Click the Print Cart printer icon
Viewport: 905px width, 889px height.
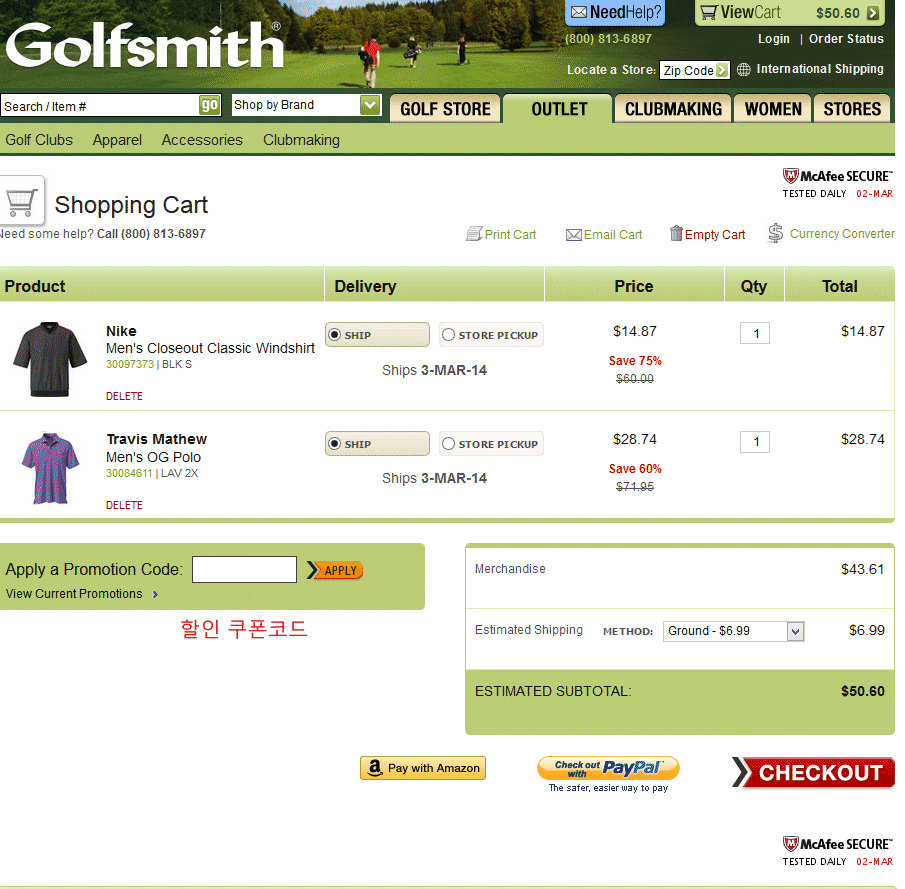(474, 234)
